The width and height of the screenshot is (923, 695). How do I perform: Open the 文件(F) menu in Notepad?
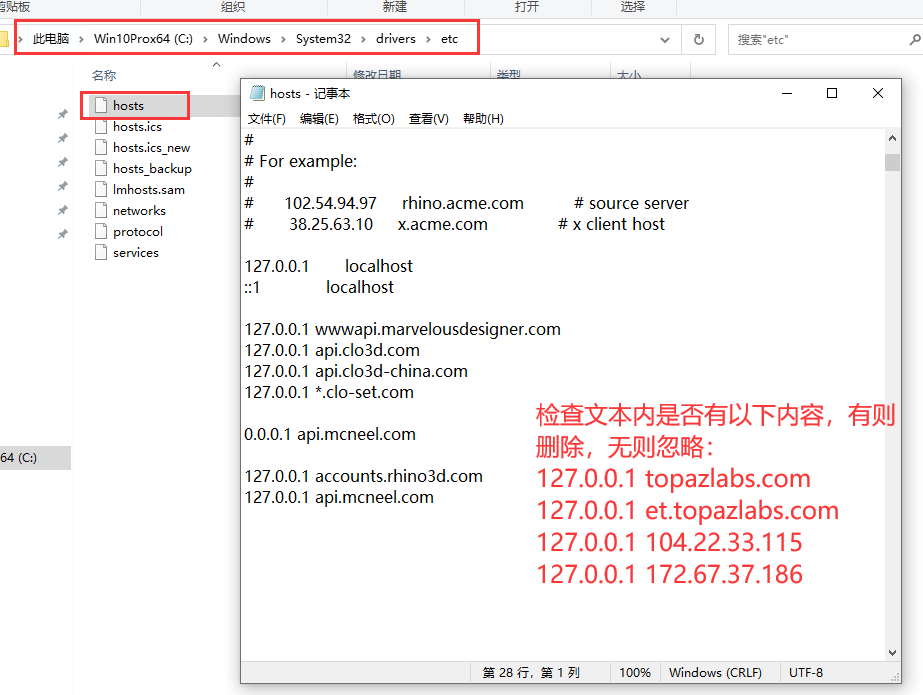267,119
